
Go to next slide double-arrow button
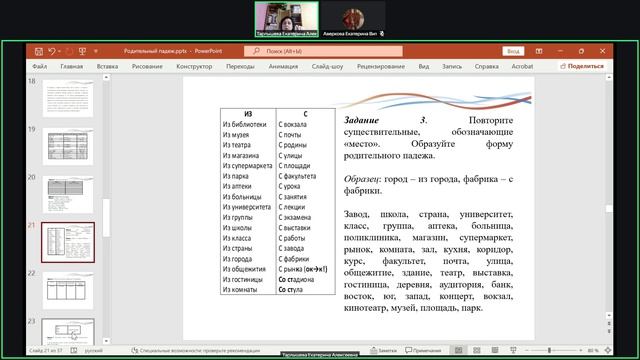pos(609,331)
